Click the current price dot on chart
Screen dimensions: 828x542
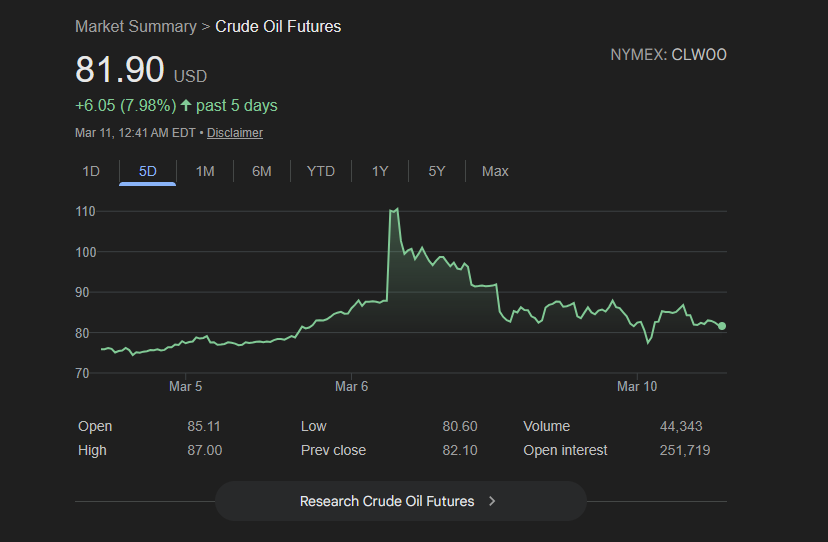click(722, 326)
